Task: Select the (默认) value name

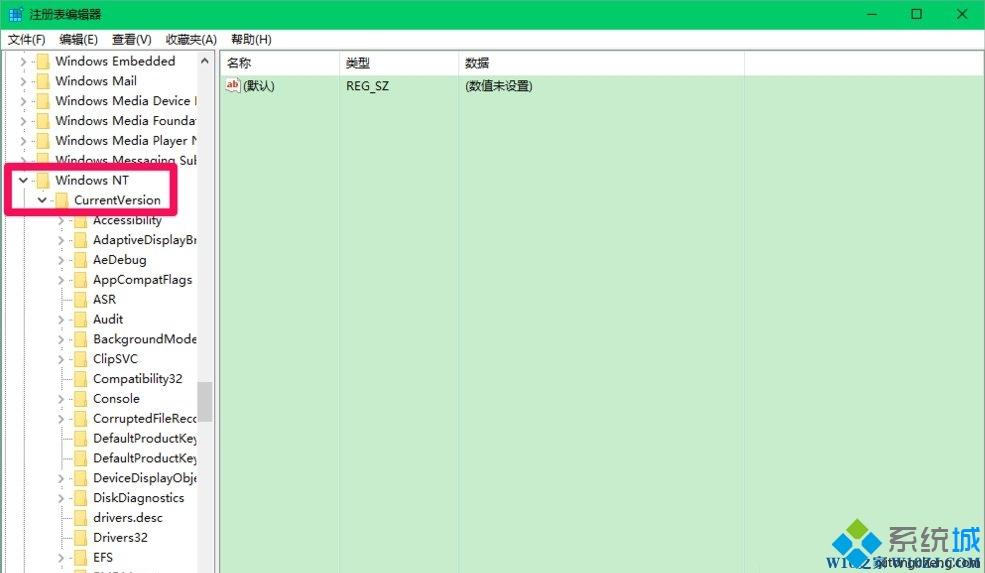Action: coord(259,86)
